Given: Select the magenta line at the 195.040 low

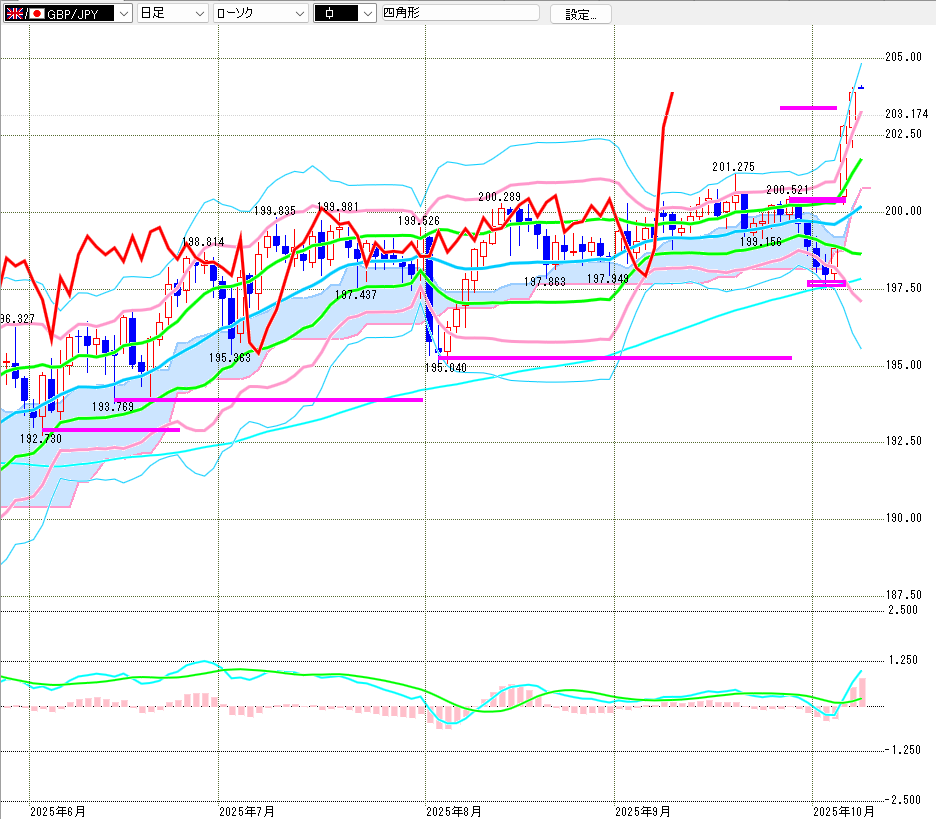Looking at the screenshot, I should (x=614, y=357).
